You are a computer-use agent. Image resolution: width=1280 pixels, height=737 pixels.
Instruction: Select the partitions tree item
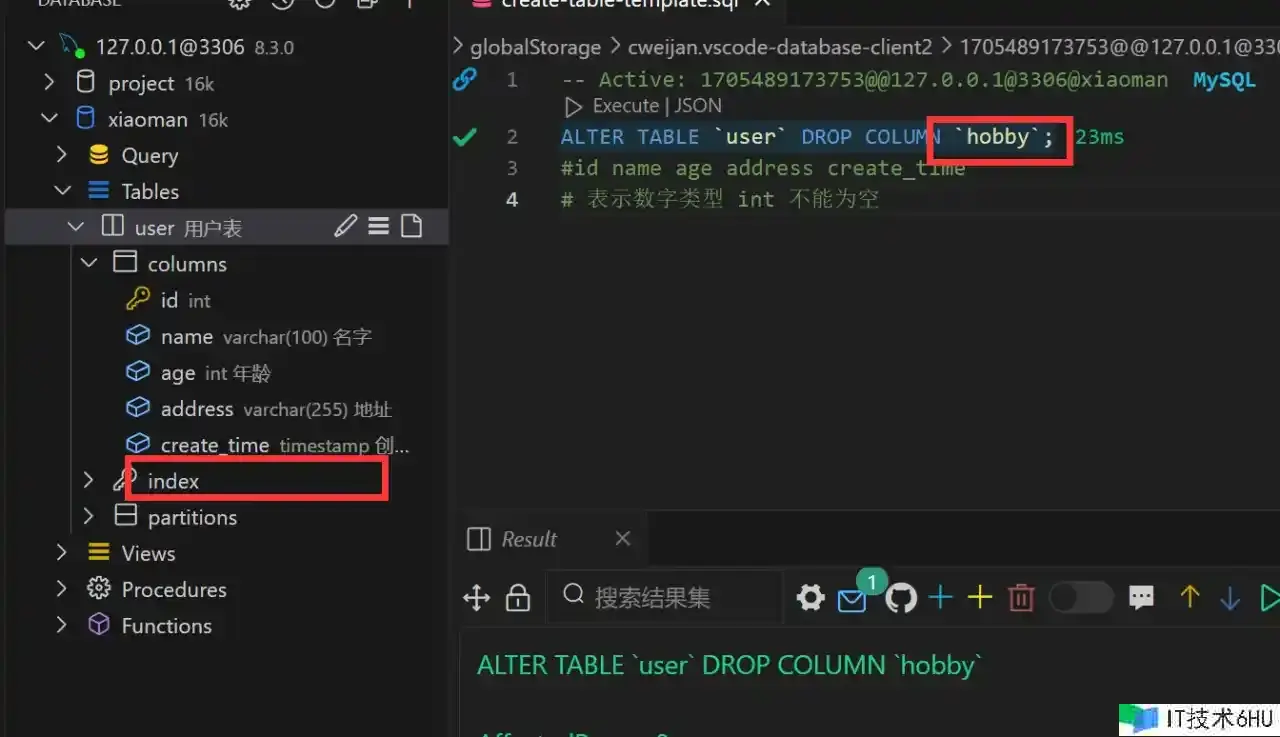[226, 517]
